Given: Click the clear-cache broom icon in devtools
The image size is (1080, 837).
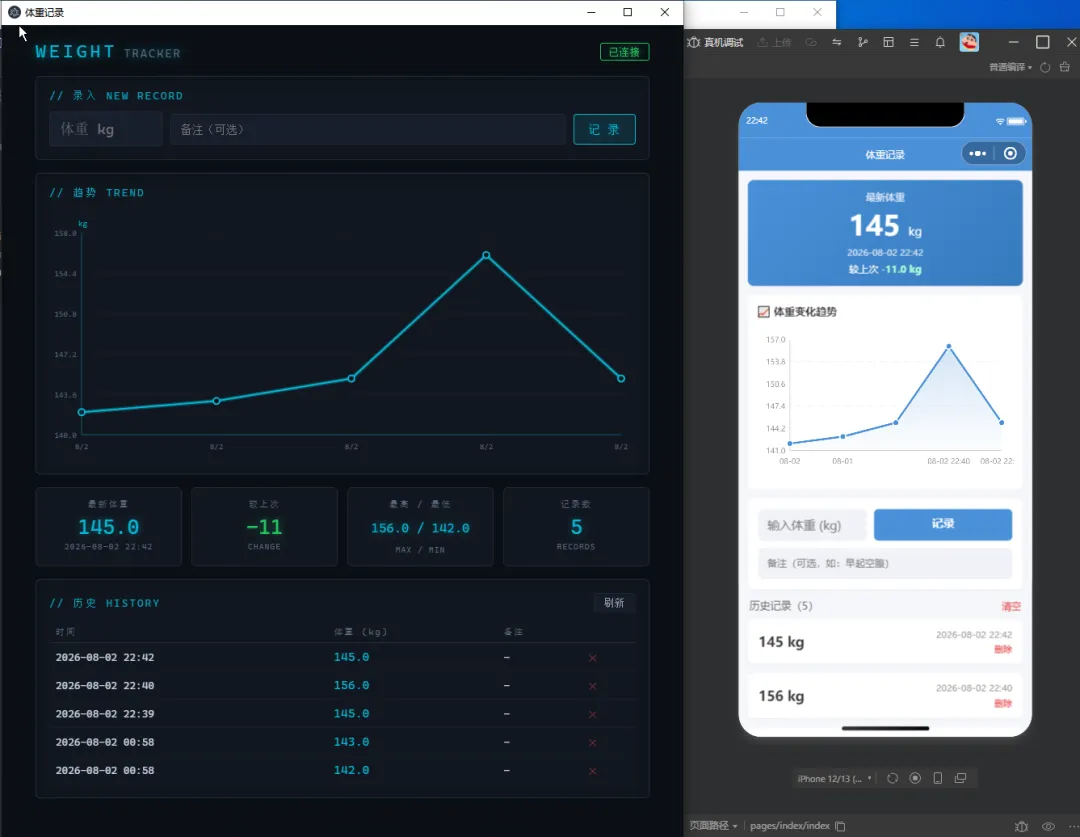Looking at the screenshot, I should click(1065, 67).
